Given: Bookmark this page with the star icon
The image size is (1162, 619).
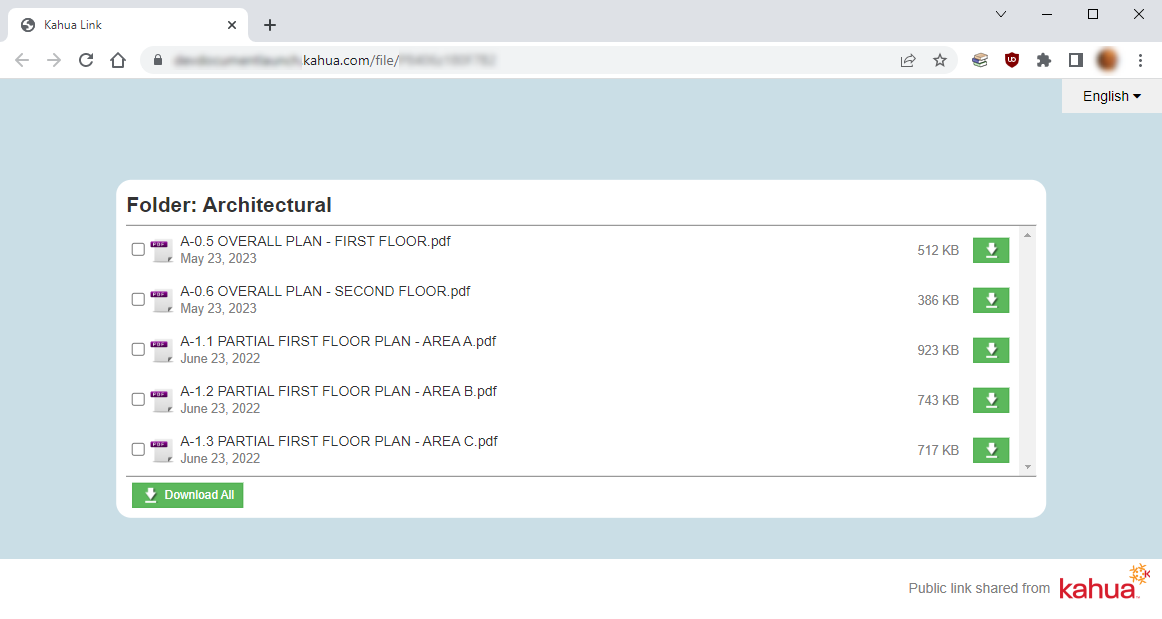Looking at the screenshot, I should (x=940, y=60).
